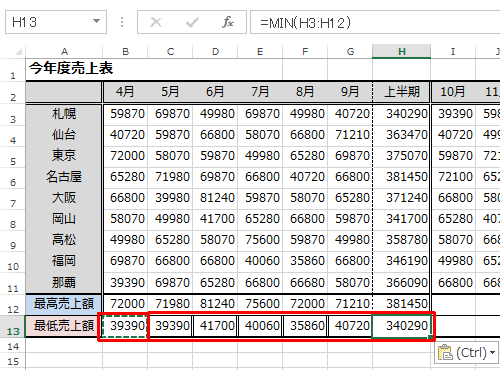Screen dimensions: 500x370
Task: Select row 14 header
Action: (x=13, y=345)
